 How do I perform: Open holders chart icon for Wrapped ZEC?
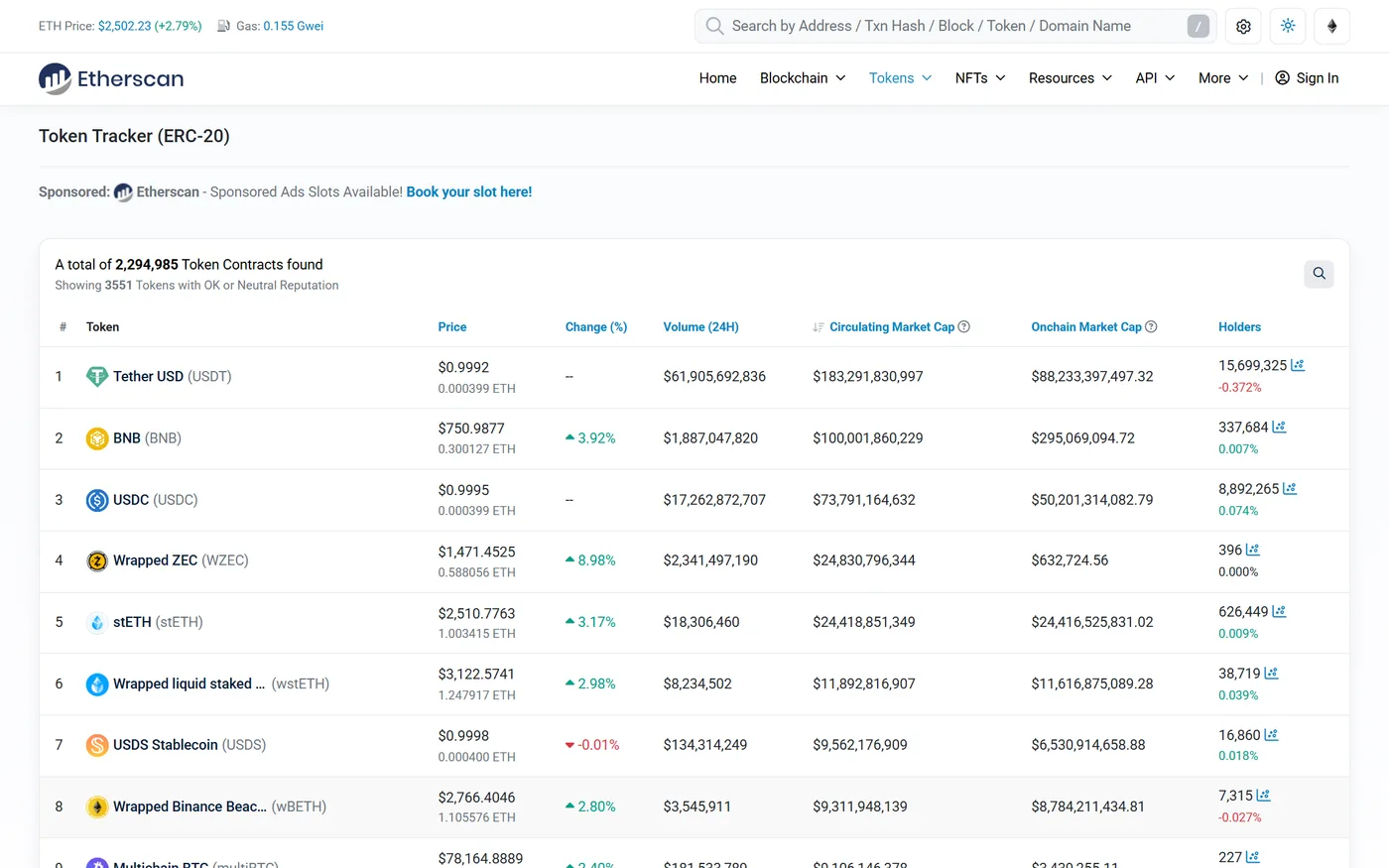click(x=1253, y=550)
